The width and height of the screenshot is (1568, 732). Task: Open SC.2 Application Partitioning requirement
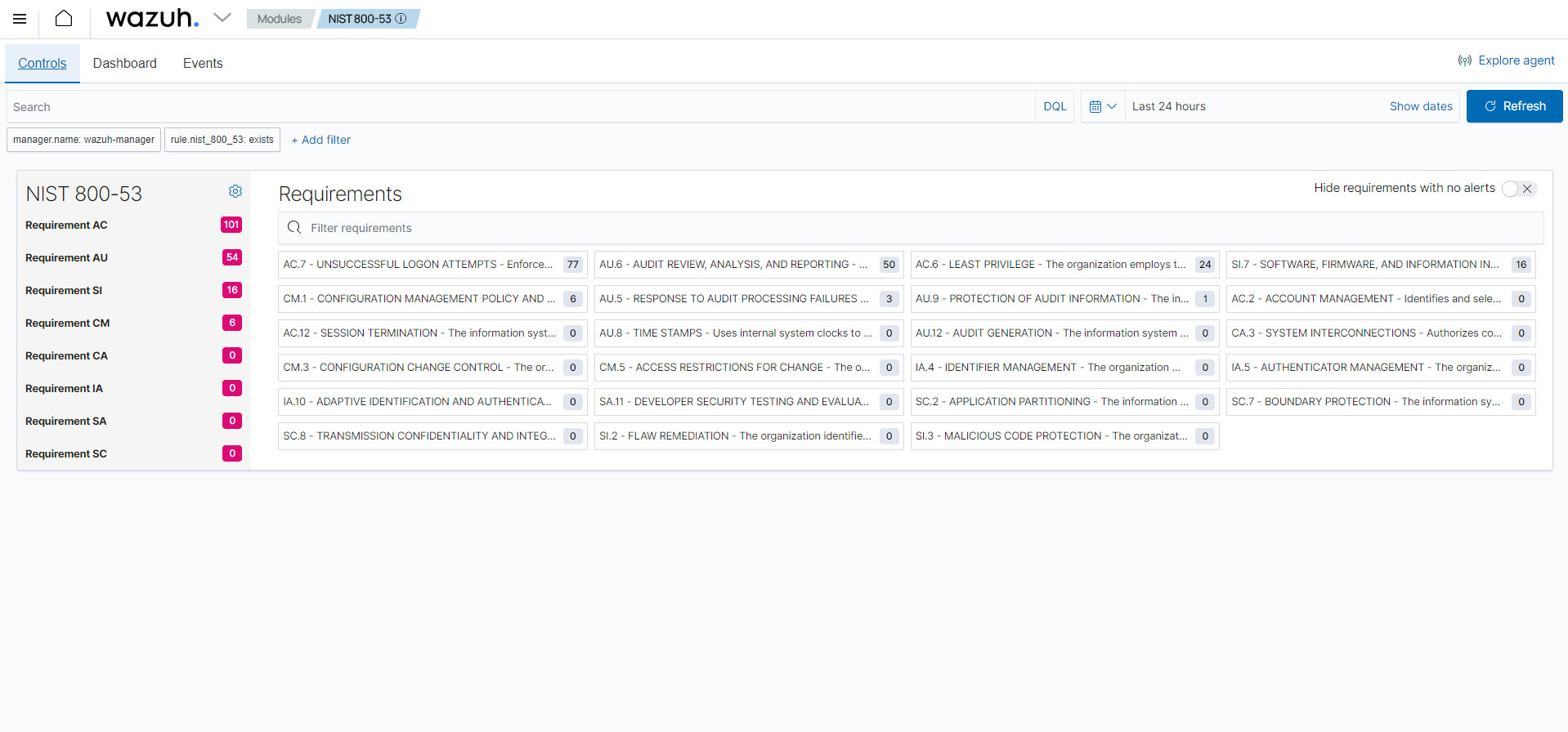click(1064, 402)
